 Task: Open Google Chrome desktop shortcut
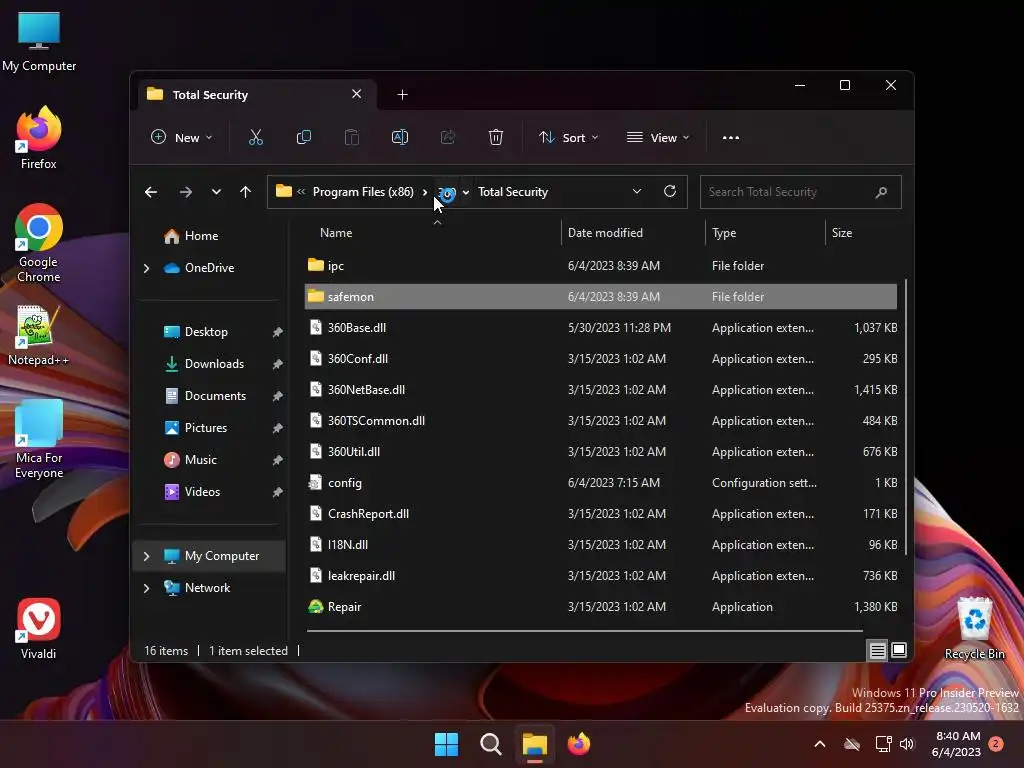click(x=39, y=243)
